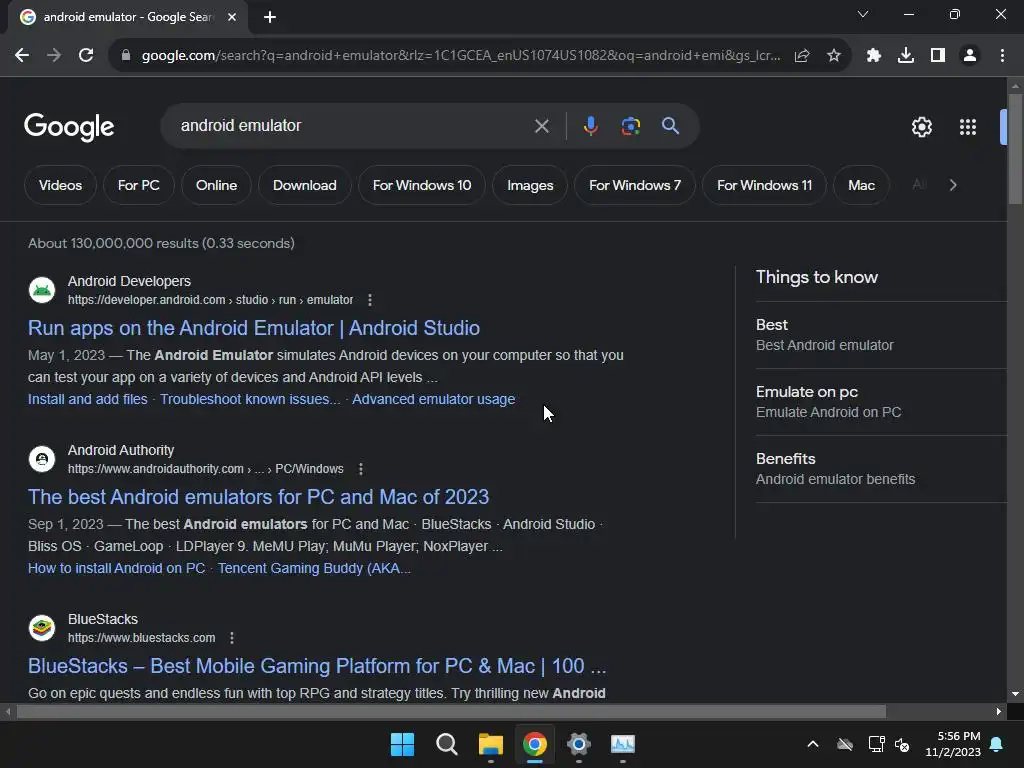Open Run apps on the Android Emulator

(253, 328)
